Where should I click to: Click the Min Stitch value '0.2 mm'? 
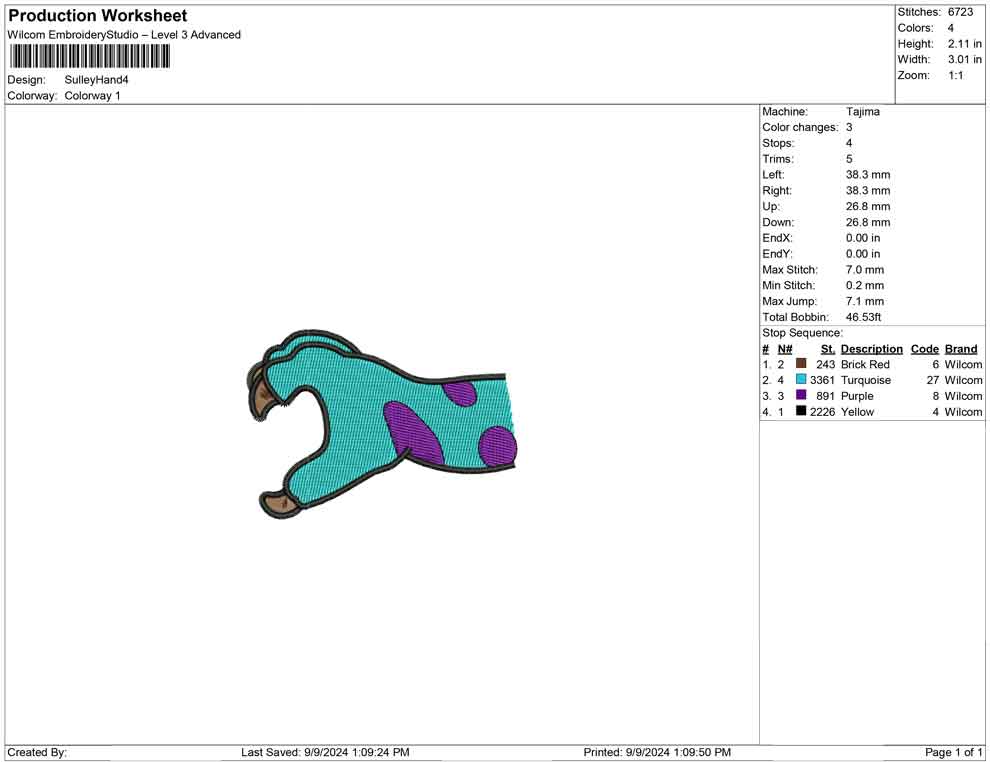[x=865, y=285]
